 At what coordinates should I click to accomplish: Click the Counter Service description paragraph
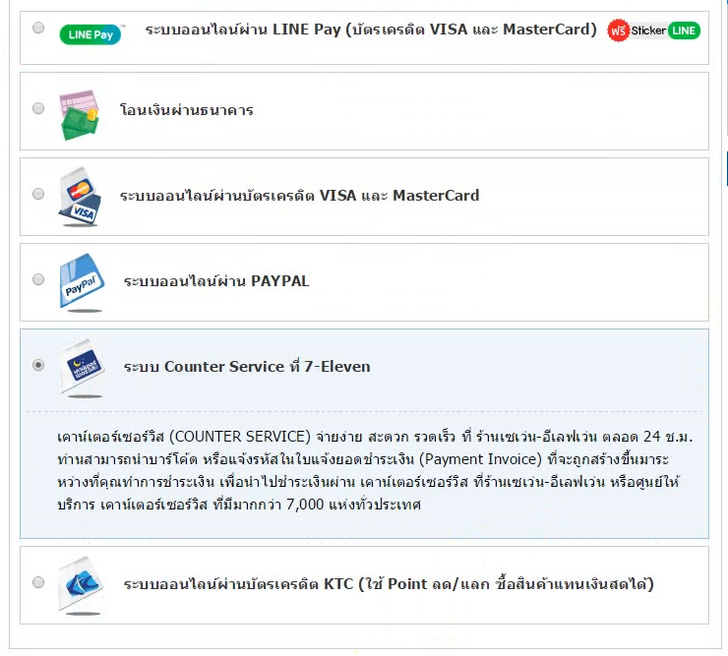coord(375,471)
